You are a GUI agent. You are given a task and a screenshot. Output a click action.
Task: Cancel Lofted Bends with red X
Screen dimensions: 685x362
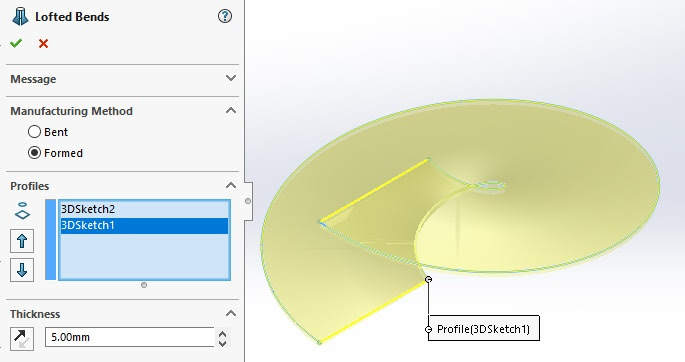pyautogui.click(x=43, y=43)
